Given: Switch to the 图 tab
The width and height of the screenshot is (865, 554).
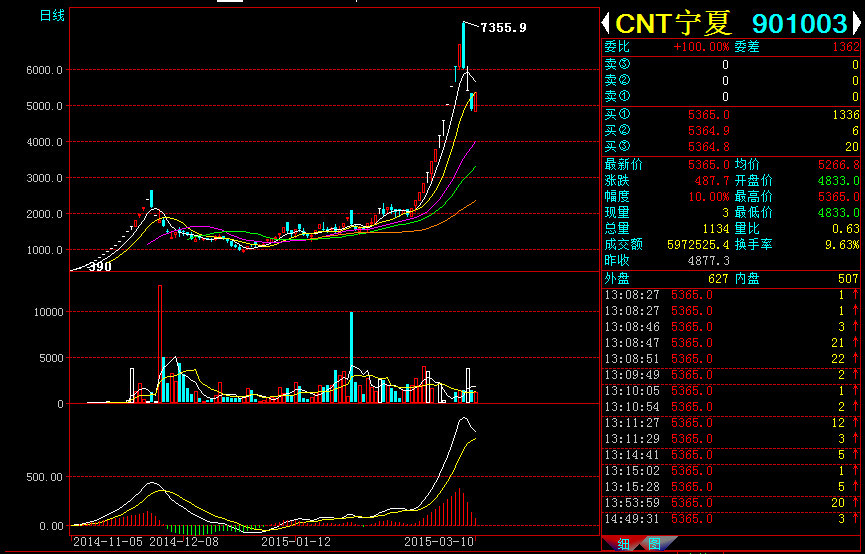Looking at the screenshot, I should 654,545.
